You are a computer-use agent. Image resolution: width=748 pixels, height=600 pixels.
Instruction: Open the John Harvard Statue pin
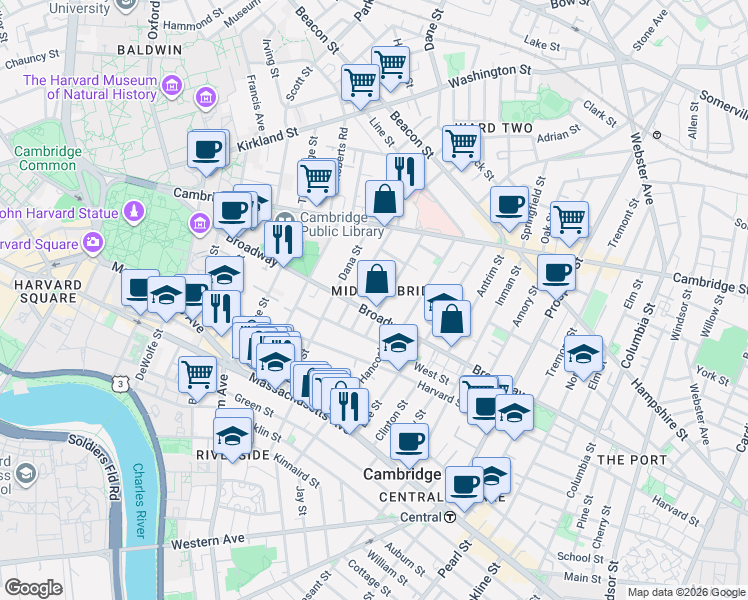click(135, 212)
